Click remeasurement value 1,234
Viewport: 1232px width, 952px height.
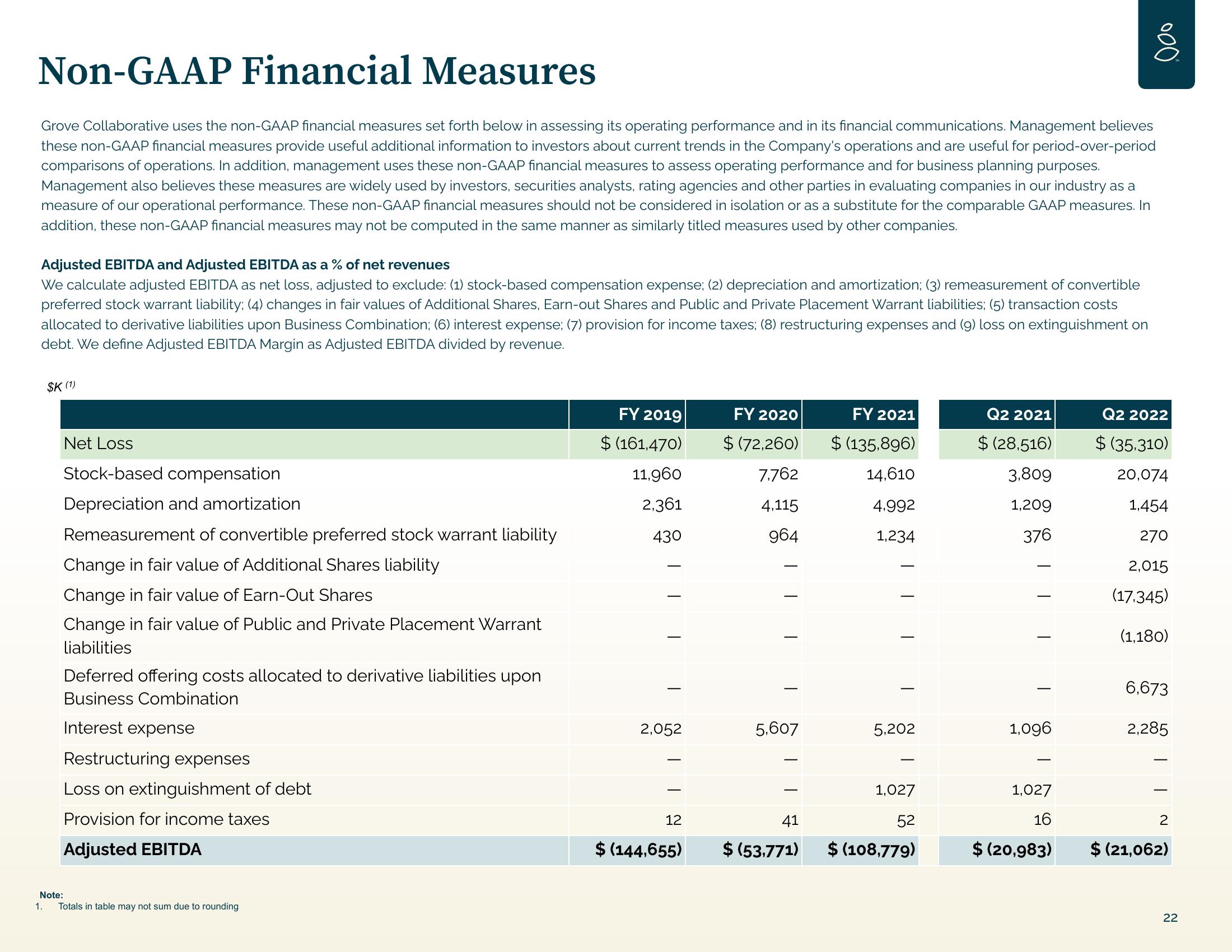point(895,535)
